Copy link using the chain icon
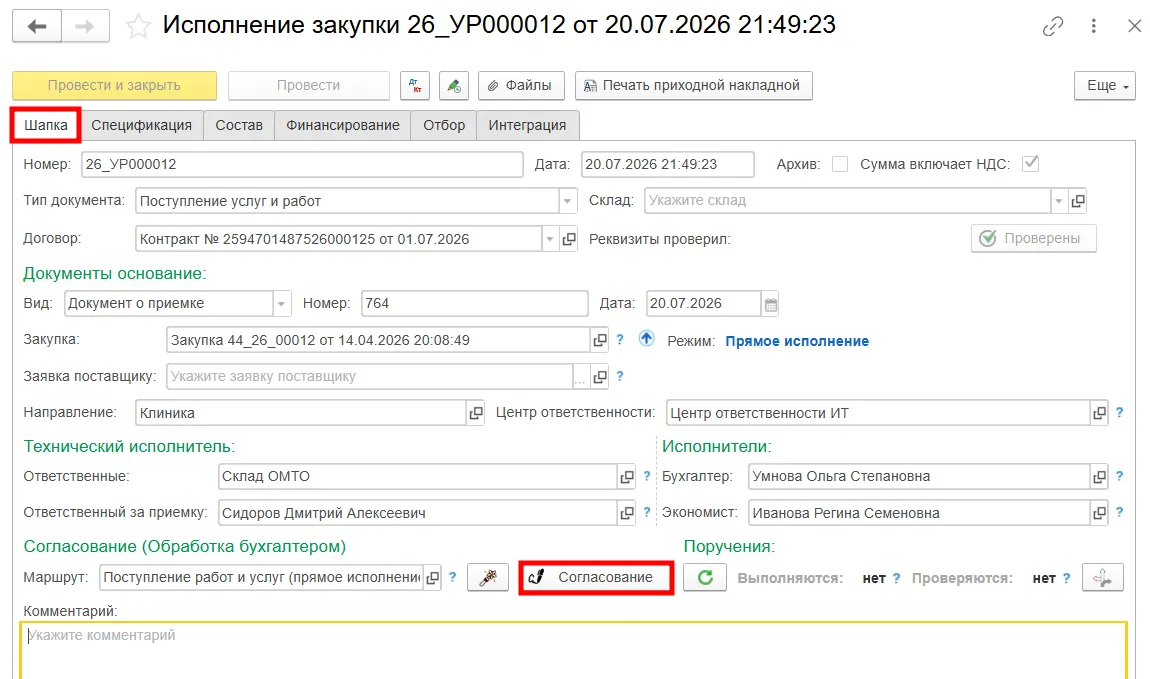This screenshot has height=679, width=1150. coord(1052,26)
